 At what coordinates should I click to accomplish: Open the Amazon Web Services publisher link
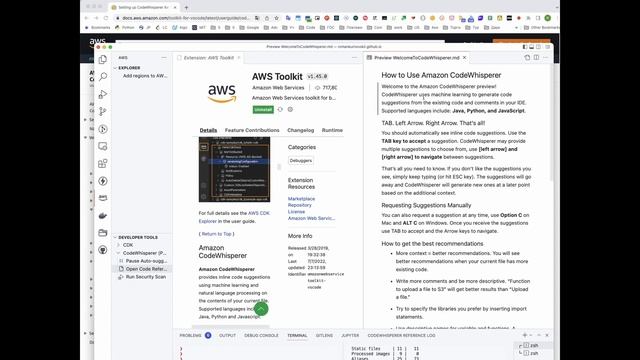click(278, 88)
